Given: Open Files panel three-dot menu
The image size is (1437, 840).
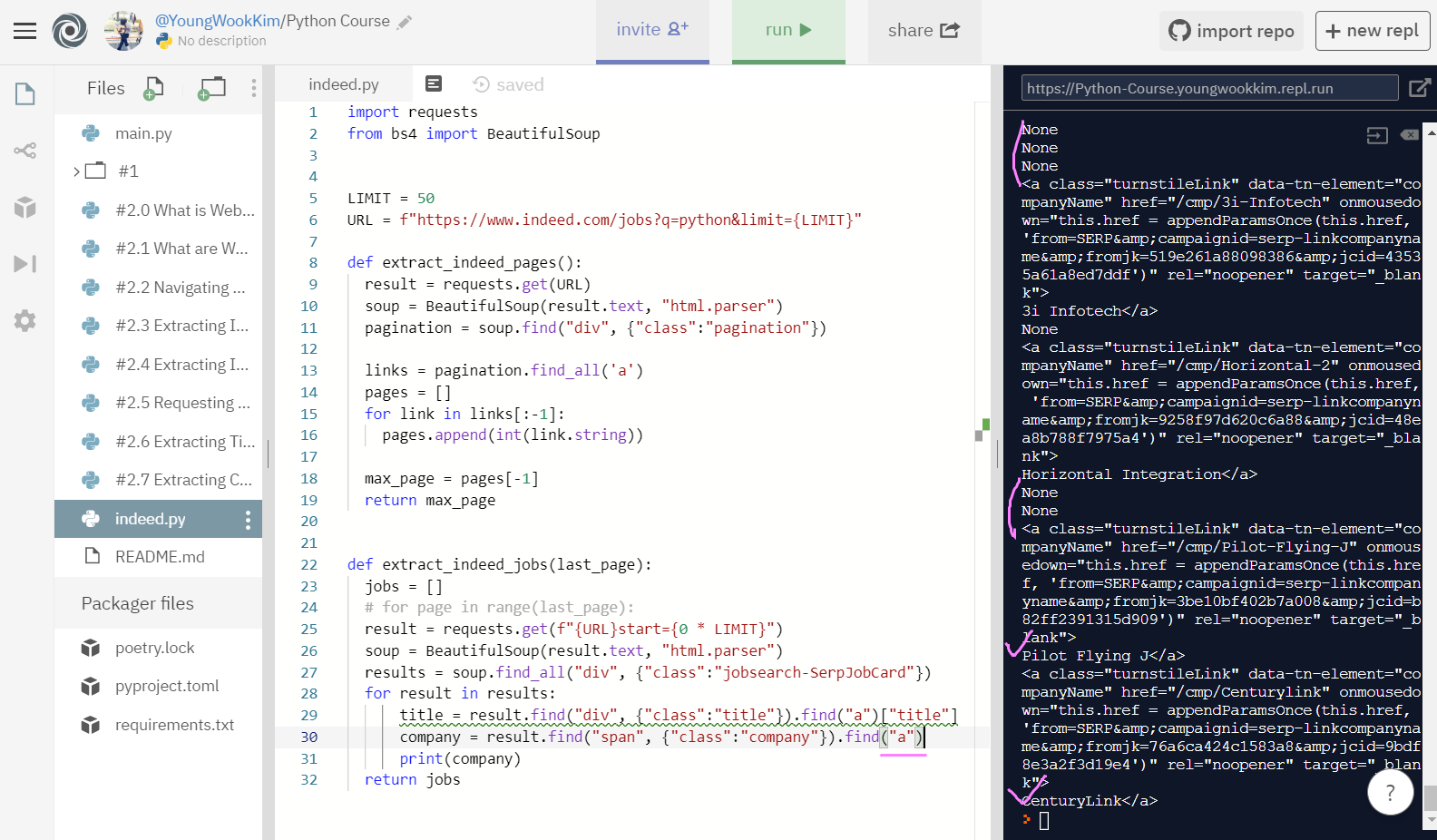Looking at the screenshot, I should click(254, 88).
